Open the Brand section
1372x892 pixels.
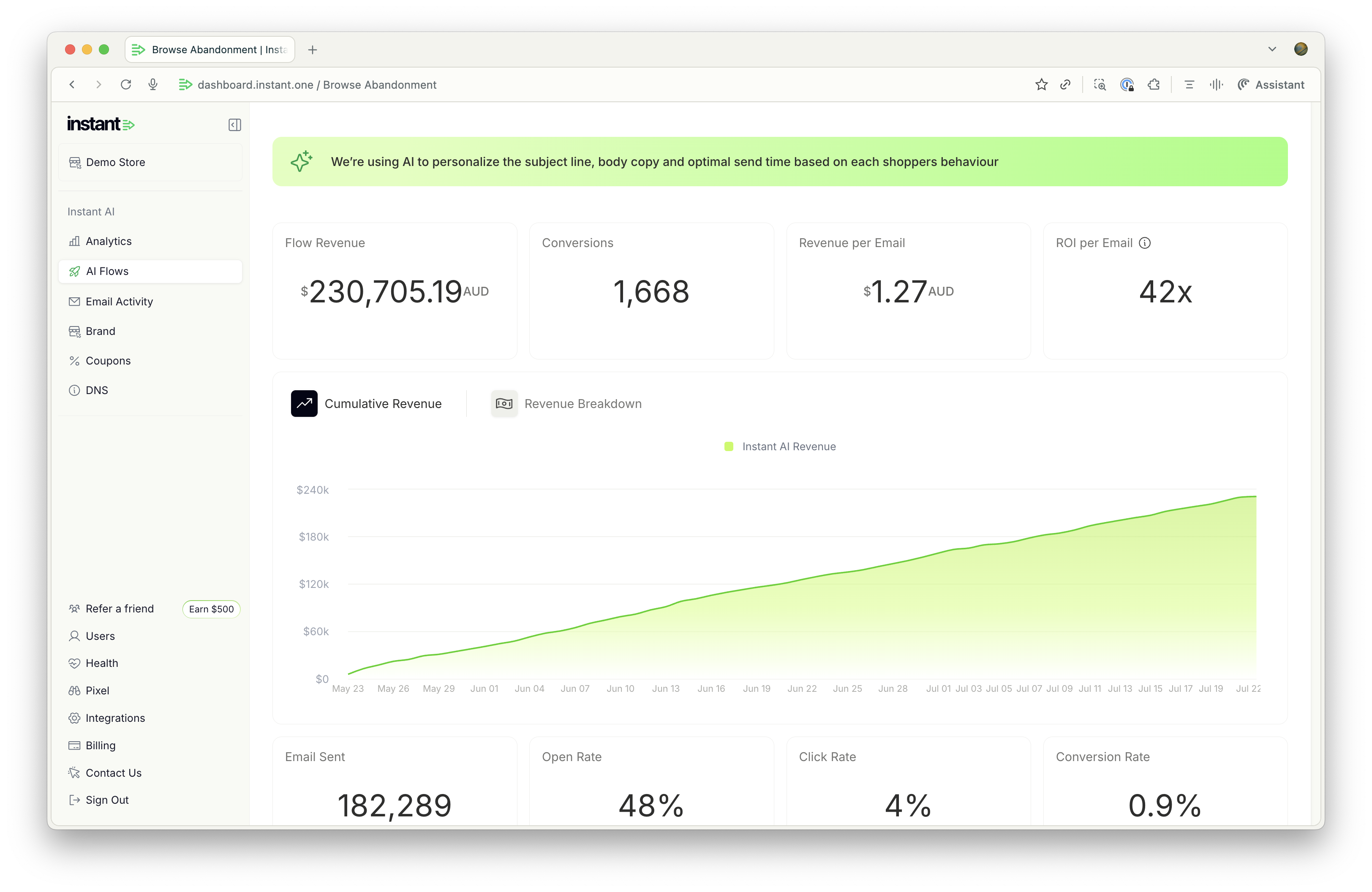click(x=150, y=331)
